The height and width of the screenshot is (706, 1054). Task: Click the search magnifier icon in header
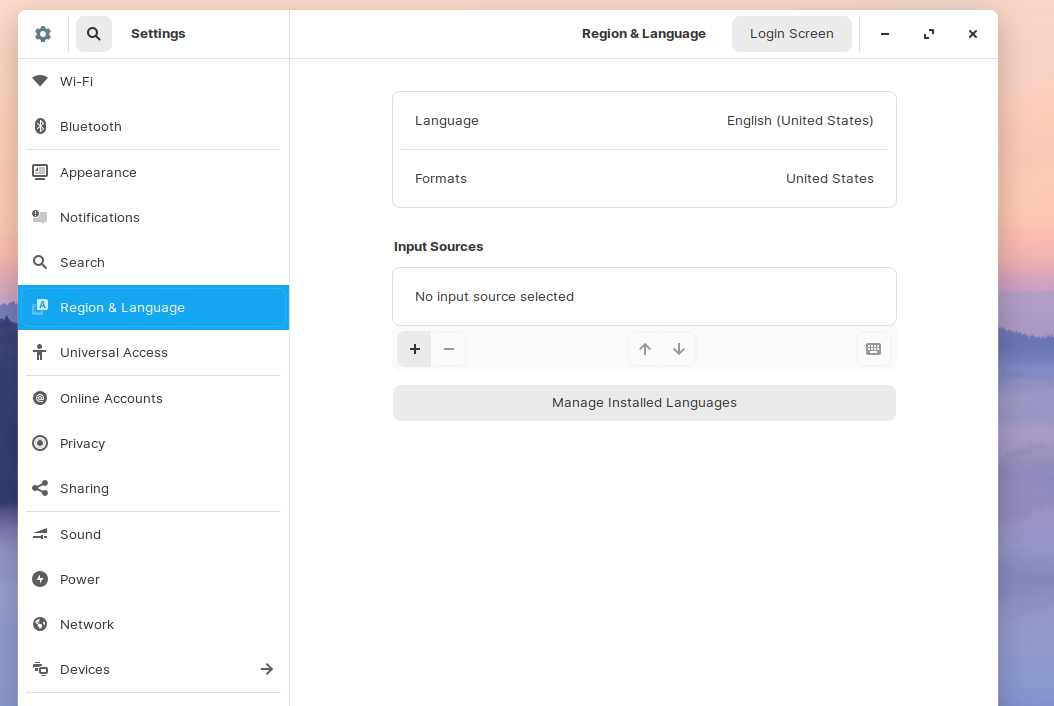94,34
